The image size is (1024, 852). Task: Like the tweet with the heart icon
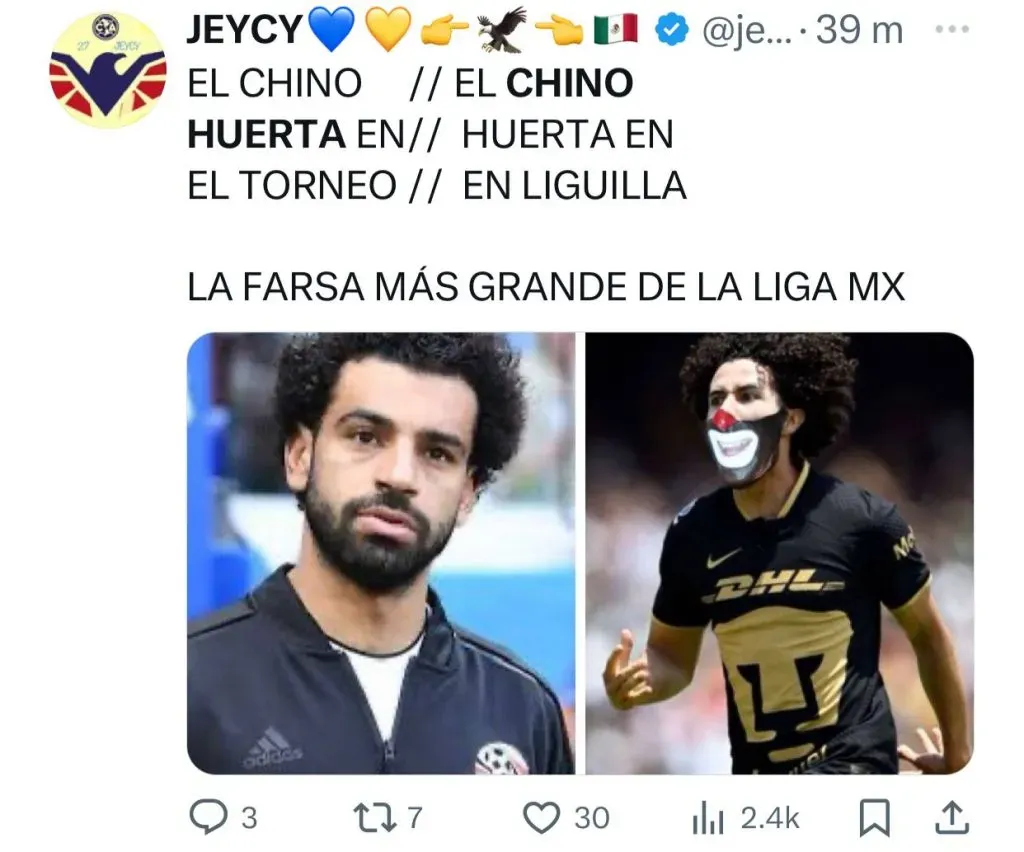pos(541,817)
